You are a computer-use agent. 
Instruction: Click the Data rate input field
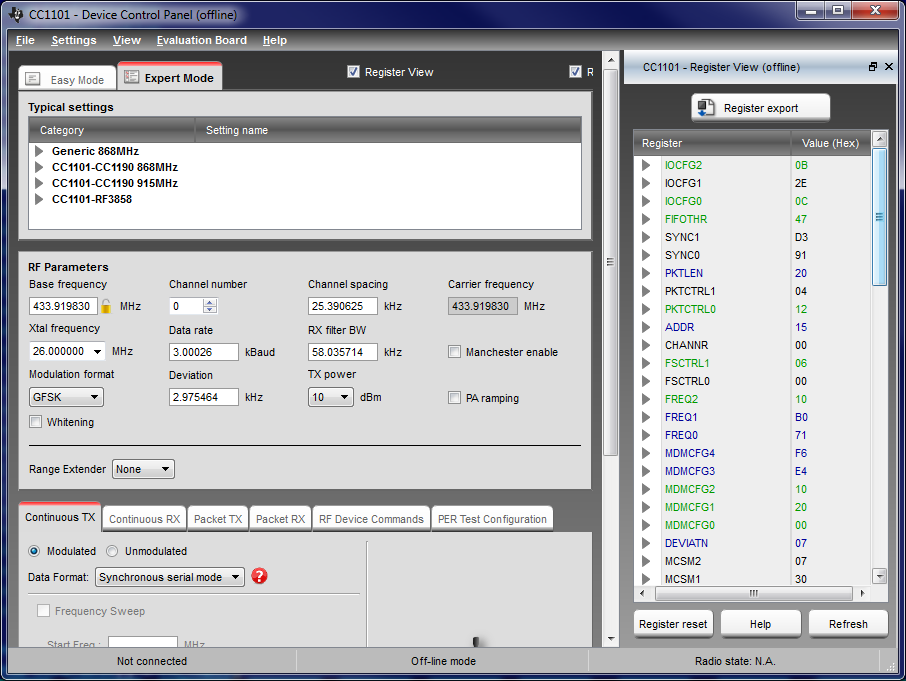tap(203, 352)
